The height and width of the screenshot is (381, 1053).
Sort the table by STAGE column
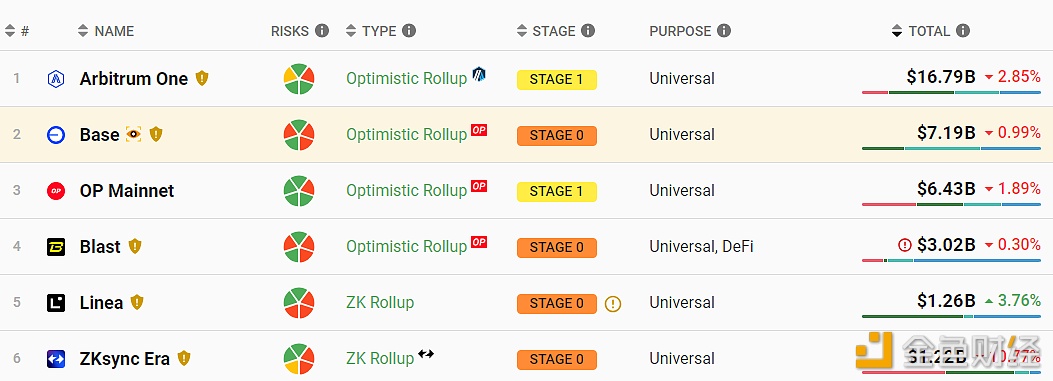547,31
